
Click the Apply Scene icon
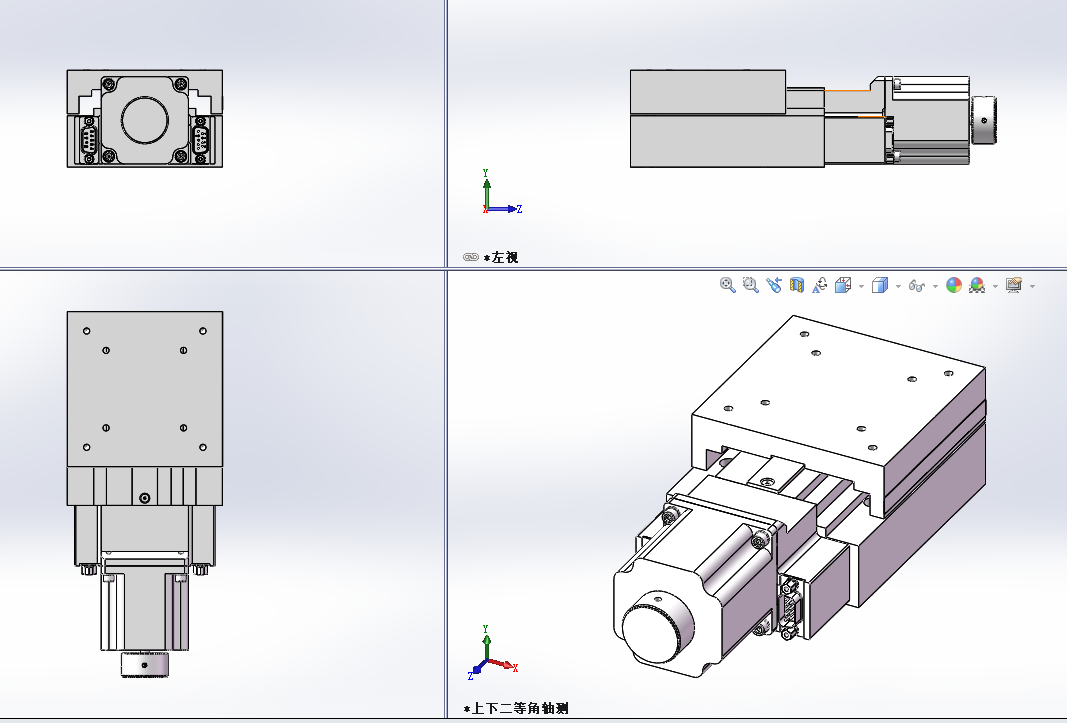click(x=977, y=285)
